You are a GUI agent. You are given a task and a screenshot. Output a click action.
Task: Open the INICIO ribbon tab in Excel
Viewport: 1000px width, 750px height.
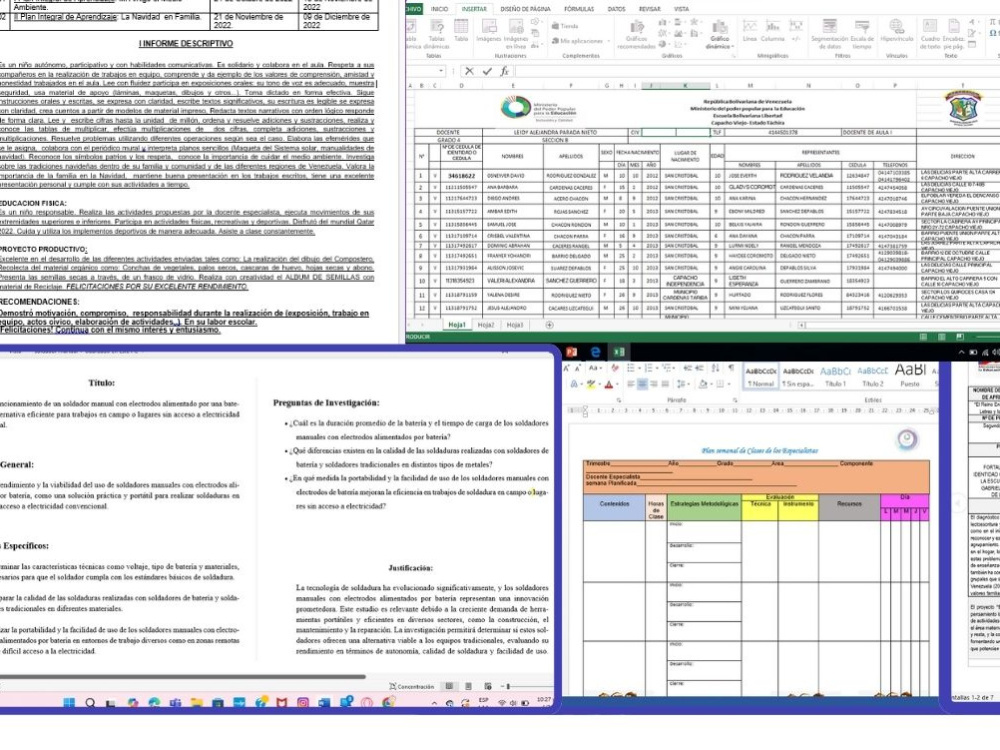439,9
